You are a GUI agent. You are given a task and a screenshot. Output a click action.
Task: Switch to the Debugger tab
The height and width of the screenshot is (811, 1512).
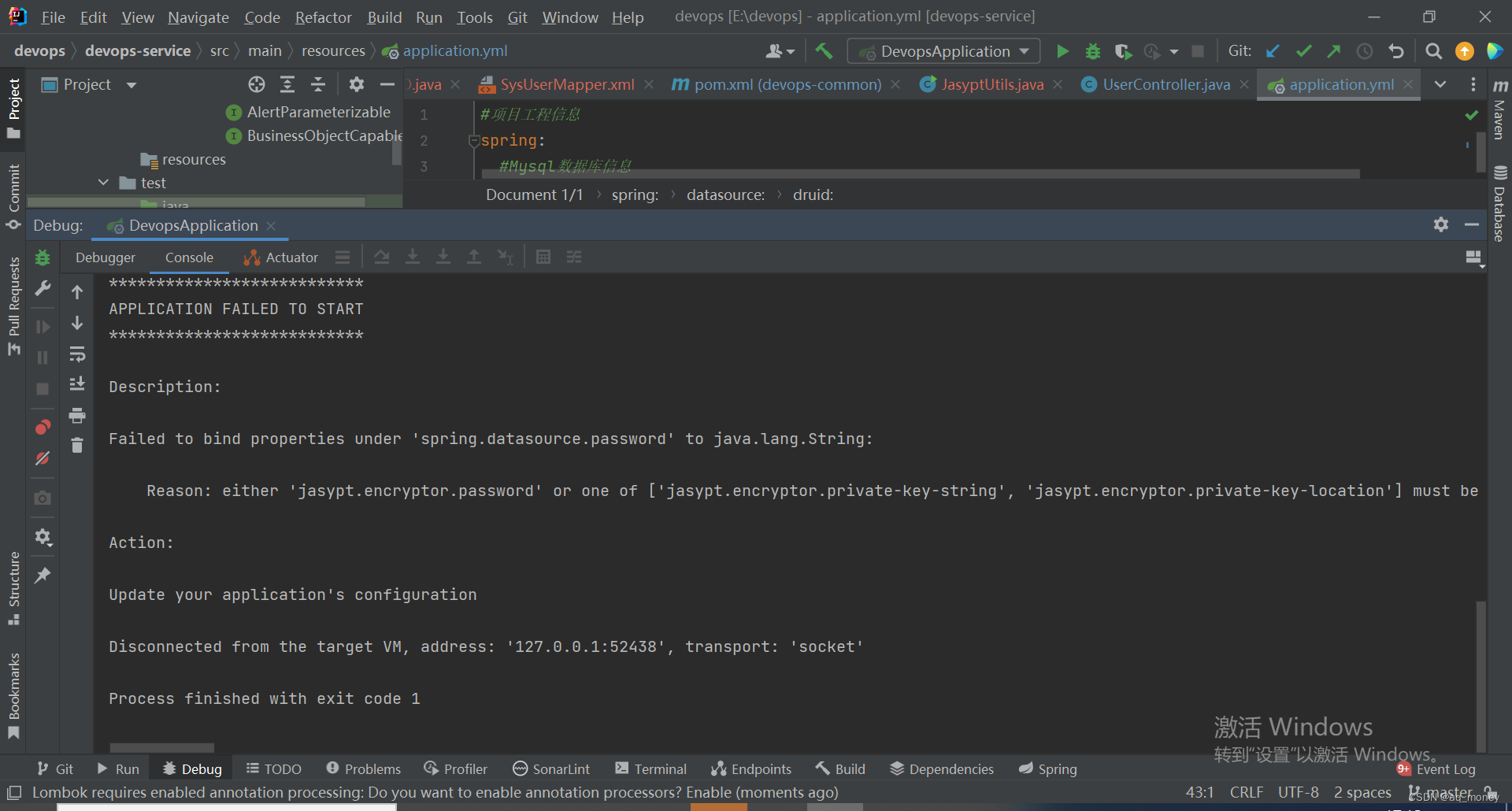pyautogui.click(x=106, y=257)
